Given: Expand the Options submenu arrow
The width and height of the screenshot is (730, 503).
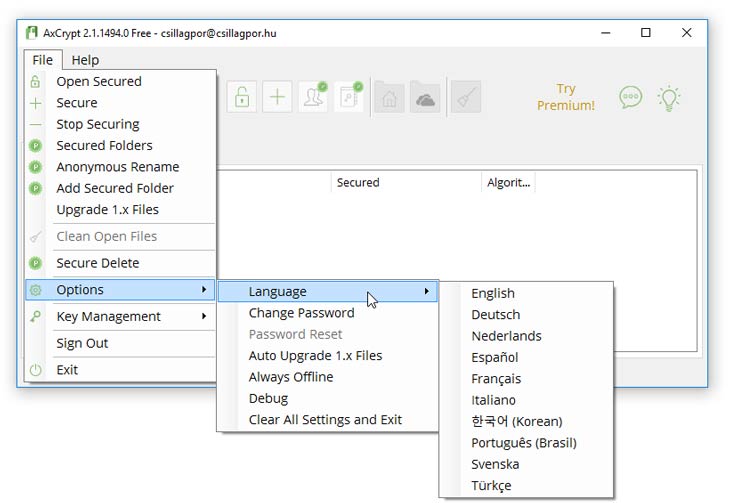Looking at the screenshot, I should (204, 289).
